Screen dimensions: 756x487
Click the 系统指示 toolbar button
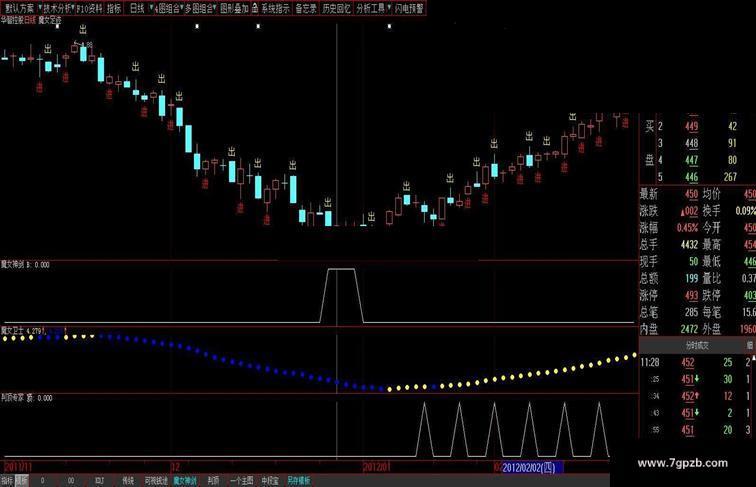[276, 8]
